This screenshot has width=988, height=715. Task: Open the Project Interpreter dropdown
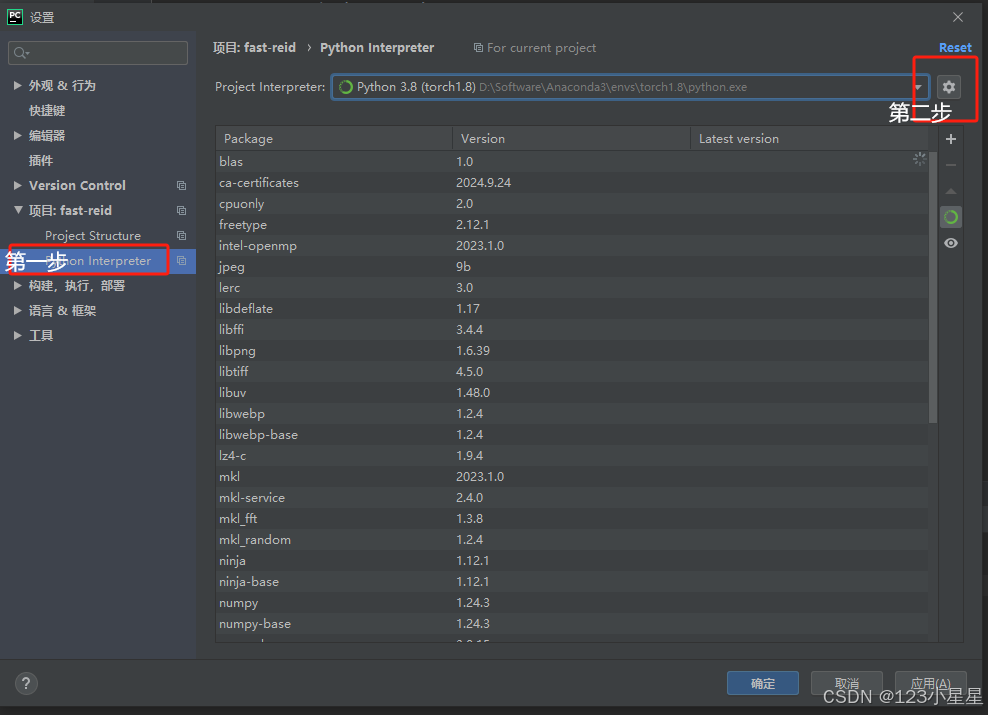pos(918,87)
